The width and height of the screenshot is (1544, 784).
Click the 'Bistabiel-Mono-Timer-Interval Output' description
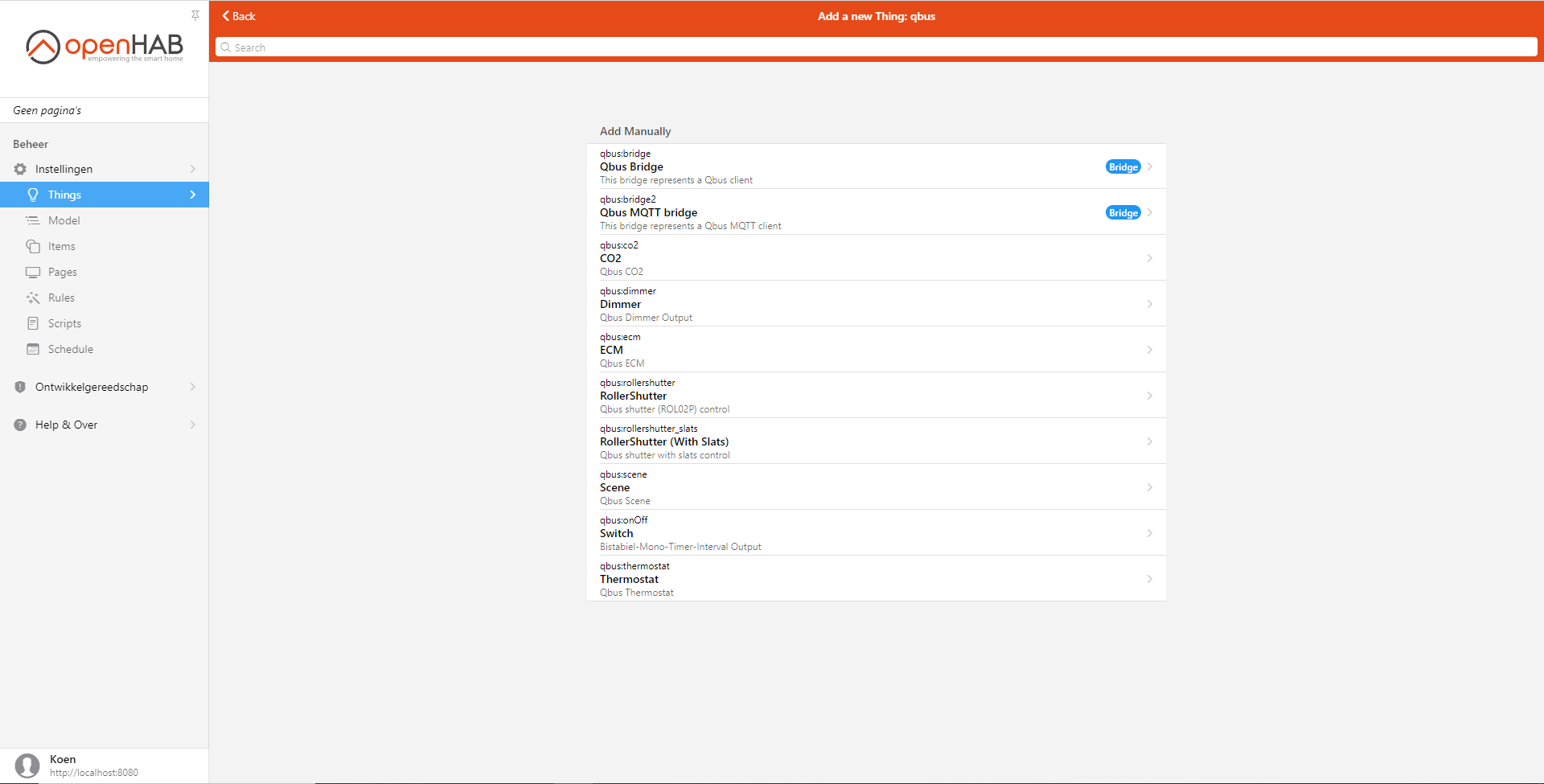[680, 547]
